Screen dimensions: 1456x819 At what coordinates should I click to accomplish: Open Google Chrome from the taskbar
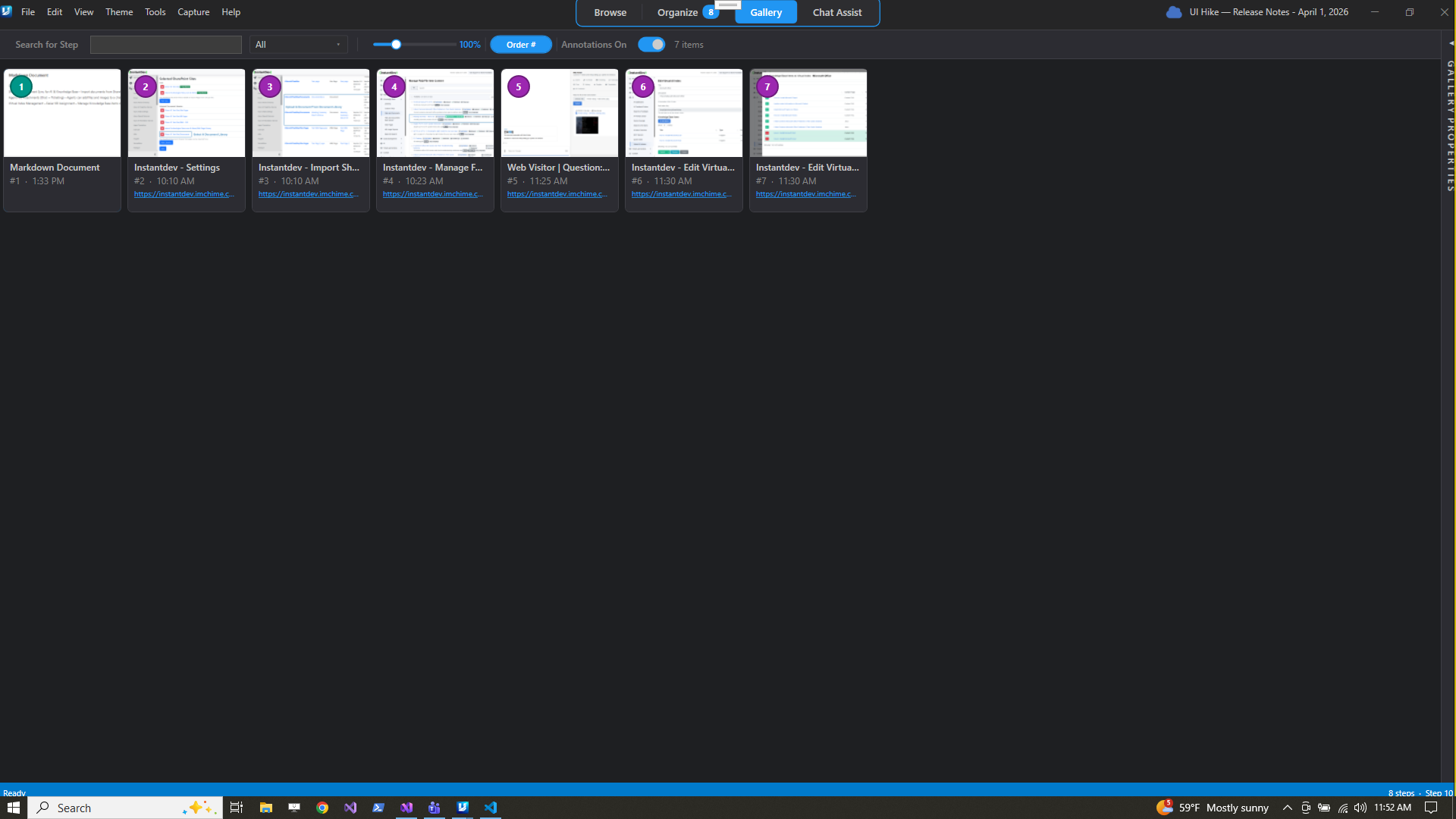322,808
